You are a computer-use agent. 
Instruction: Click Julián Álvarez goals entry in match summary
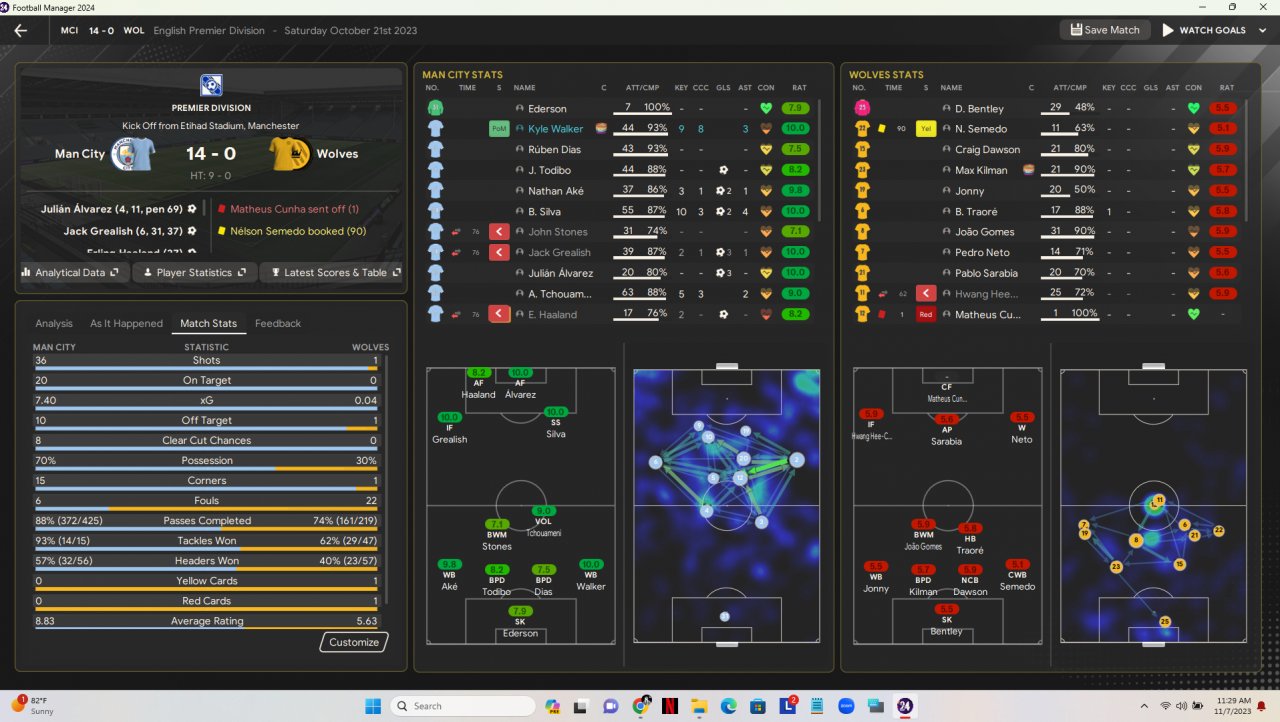[x=118, y=209]
